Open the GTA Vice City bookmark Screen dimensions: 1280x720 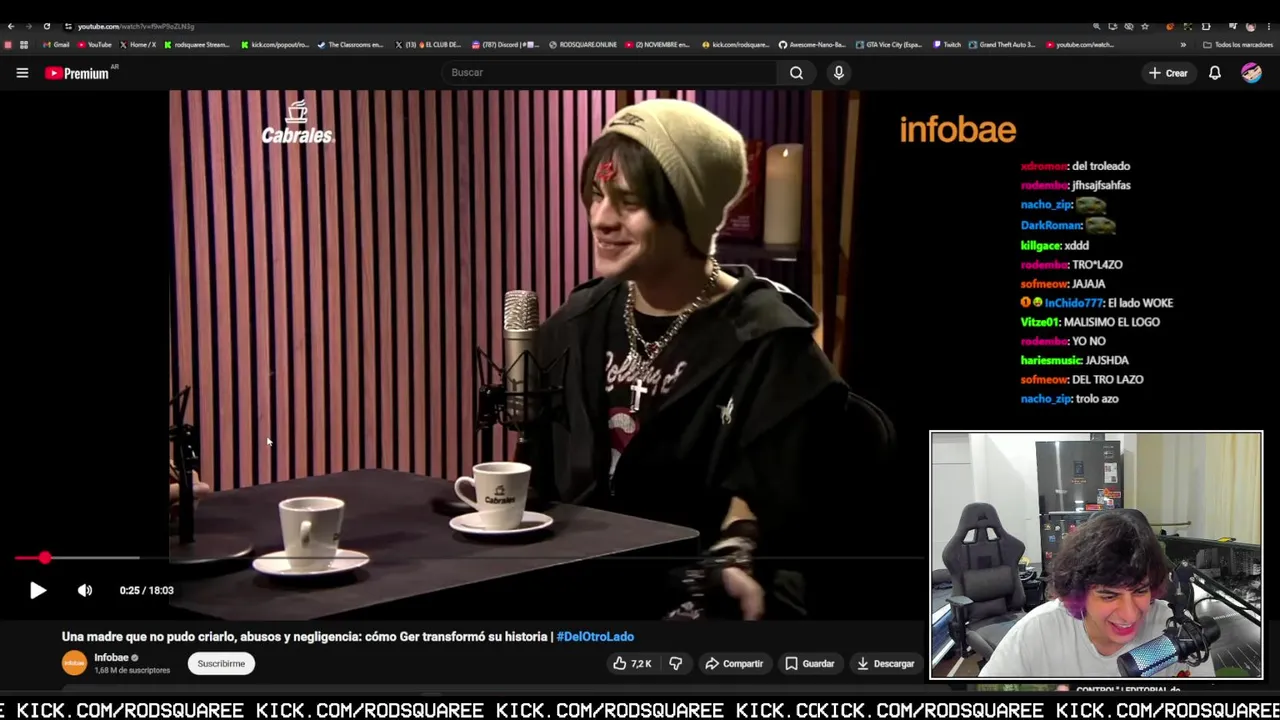point(889,45)
